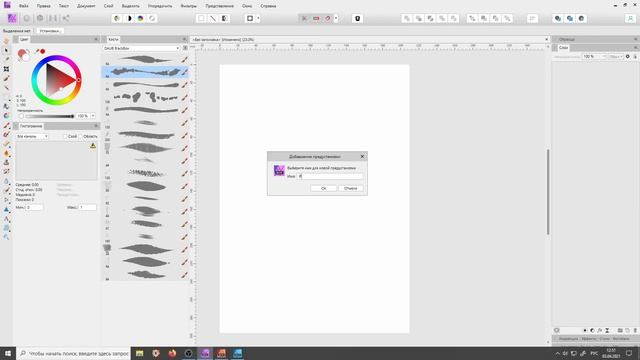Click the taskbar search box

point(73,353)
